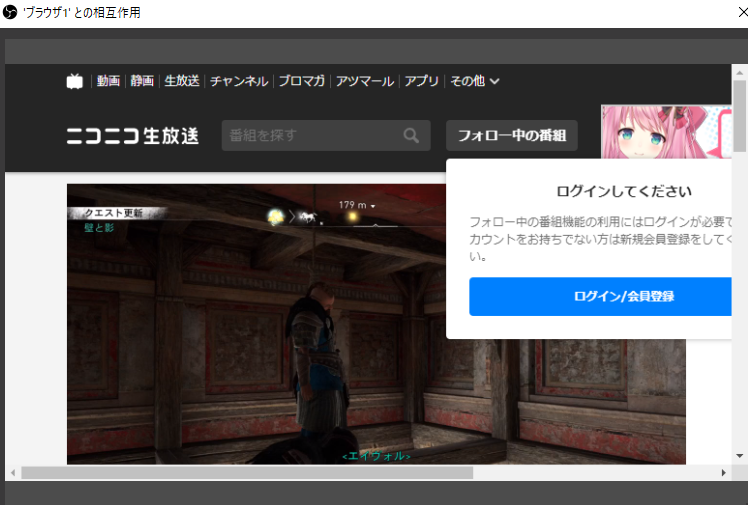
Task: Open the 静画 menu item
Action: click(142, 81)
